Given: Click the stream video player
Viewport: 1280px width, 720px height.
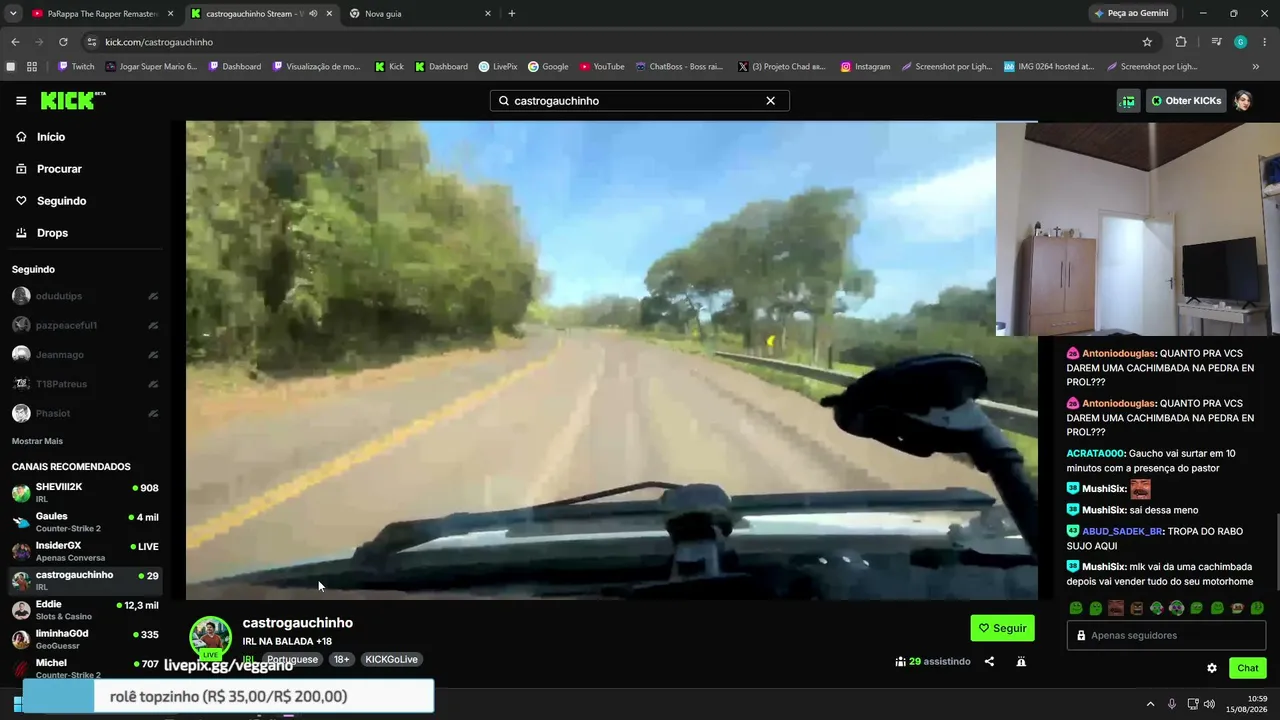Looking at the screenshot, I should pos(612,360).
